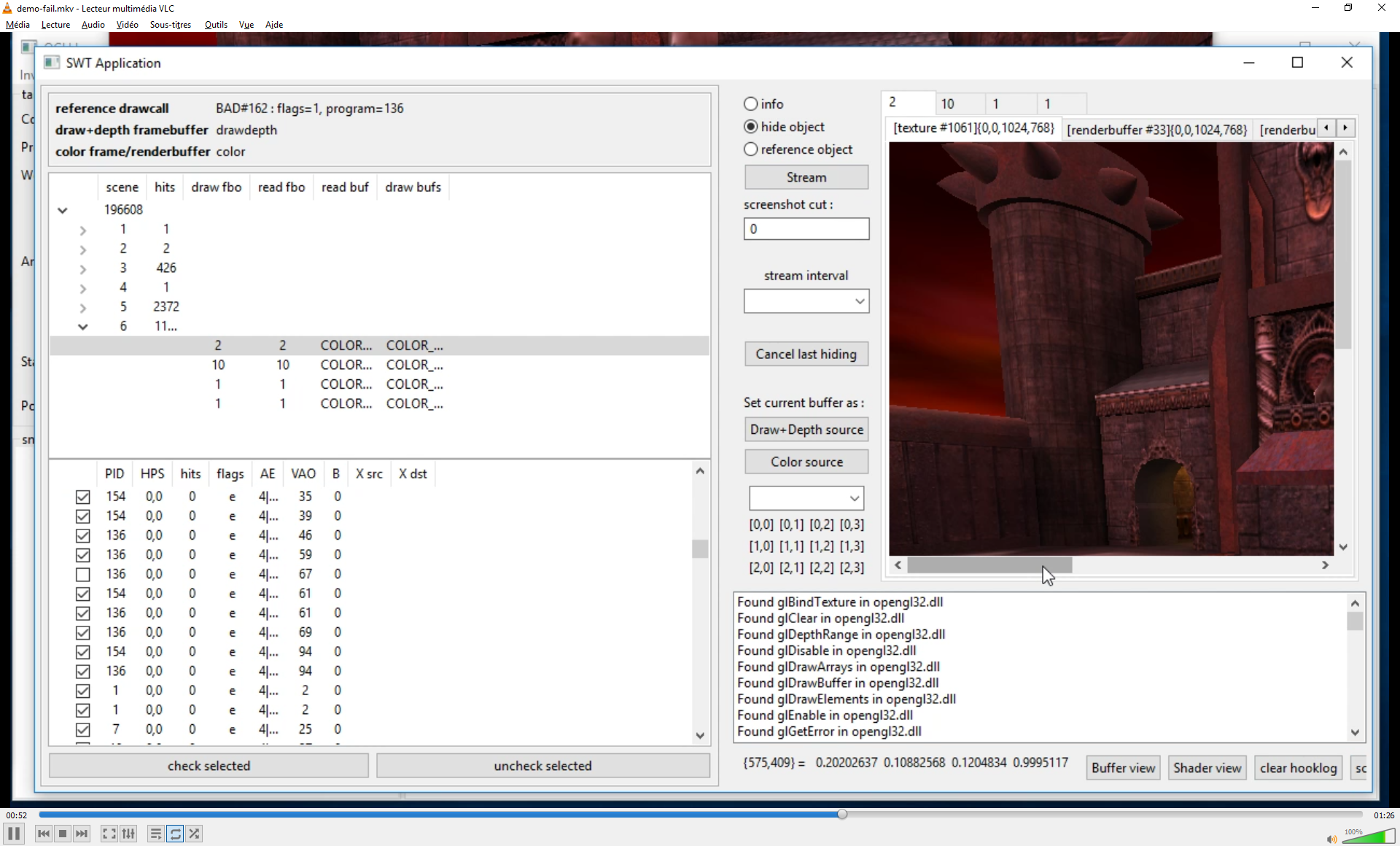Check the unchecked PID 136 VAO 67 row
This screenshot has width=1400, height=846.
click(83, 575)
